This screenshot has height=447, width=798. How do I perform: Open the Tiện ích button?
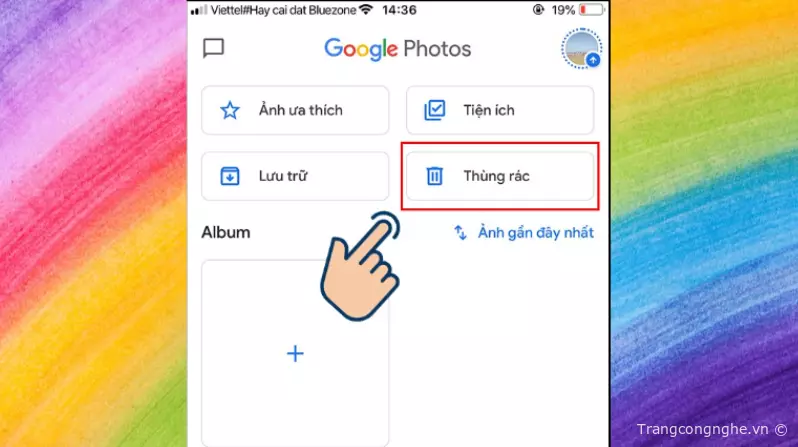click(x=500, y=110)
